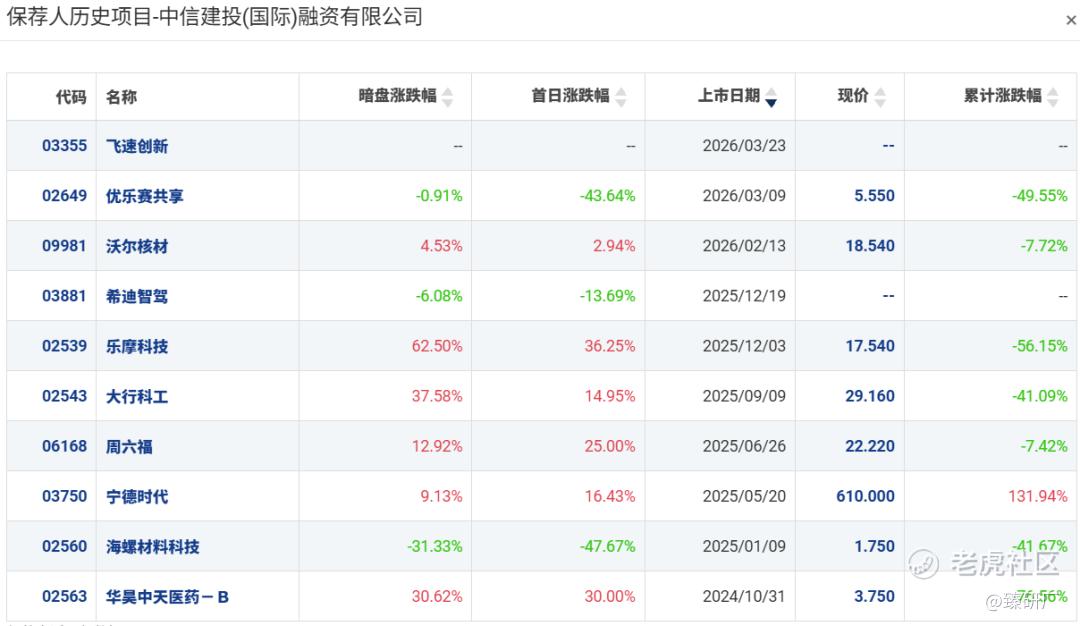Click grey market value 62.50%
The height and width of the screenshot is (626, 1080).
437,346
